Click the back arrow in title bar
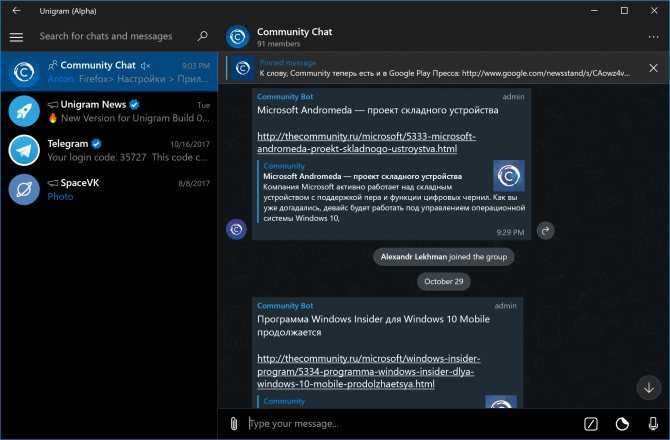The width and height of the screenshot is (670, 440). pos(16,11)
